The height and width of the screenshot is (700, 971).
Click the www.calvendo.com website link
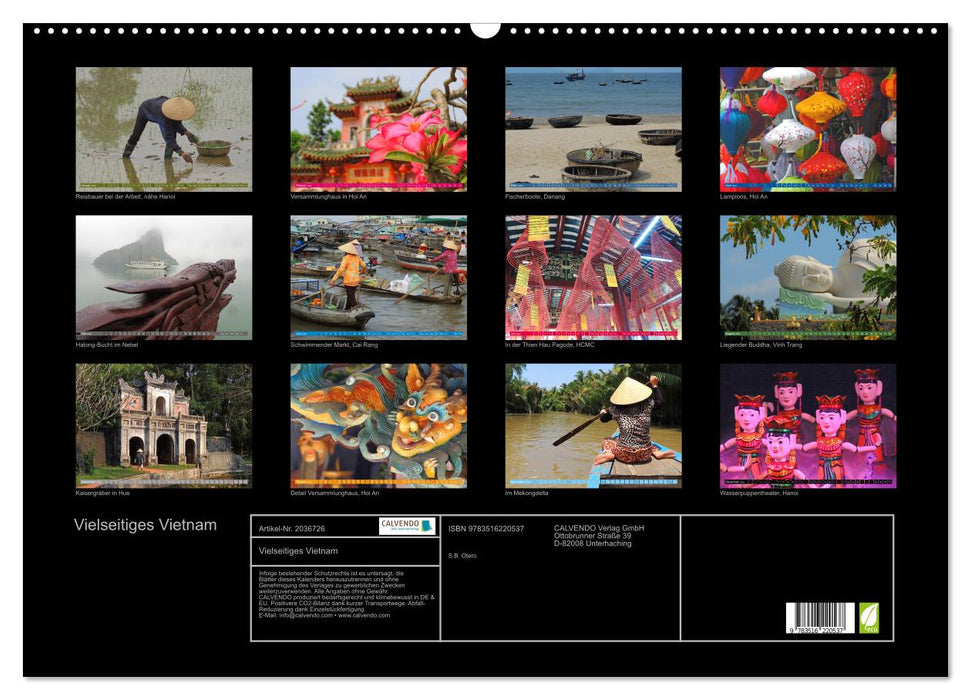coord(365,615)
